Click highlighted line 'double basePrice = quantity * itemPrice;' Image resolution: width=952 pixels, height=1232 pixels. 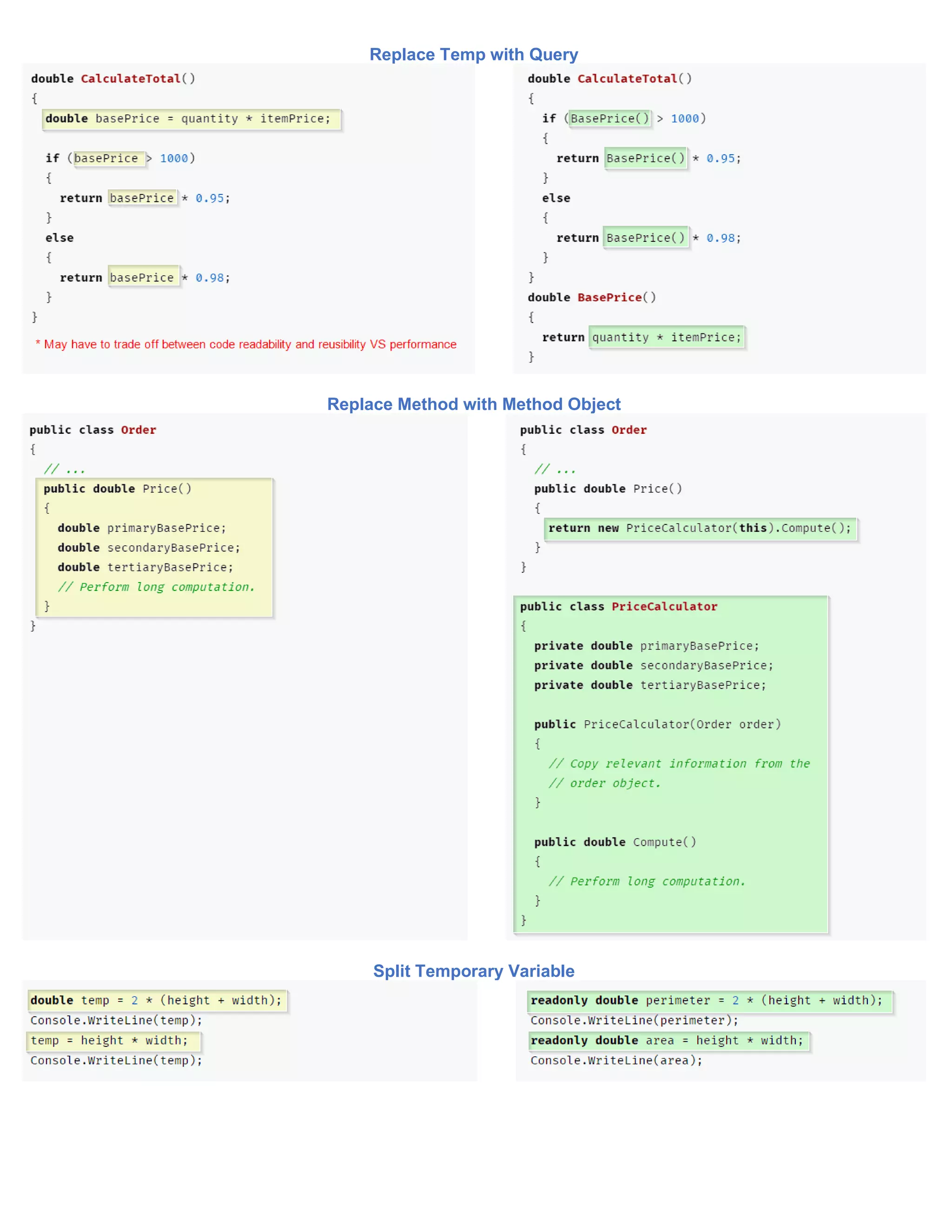(191, 119)
